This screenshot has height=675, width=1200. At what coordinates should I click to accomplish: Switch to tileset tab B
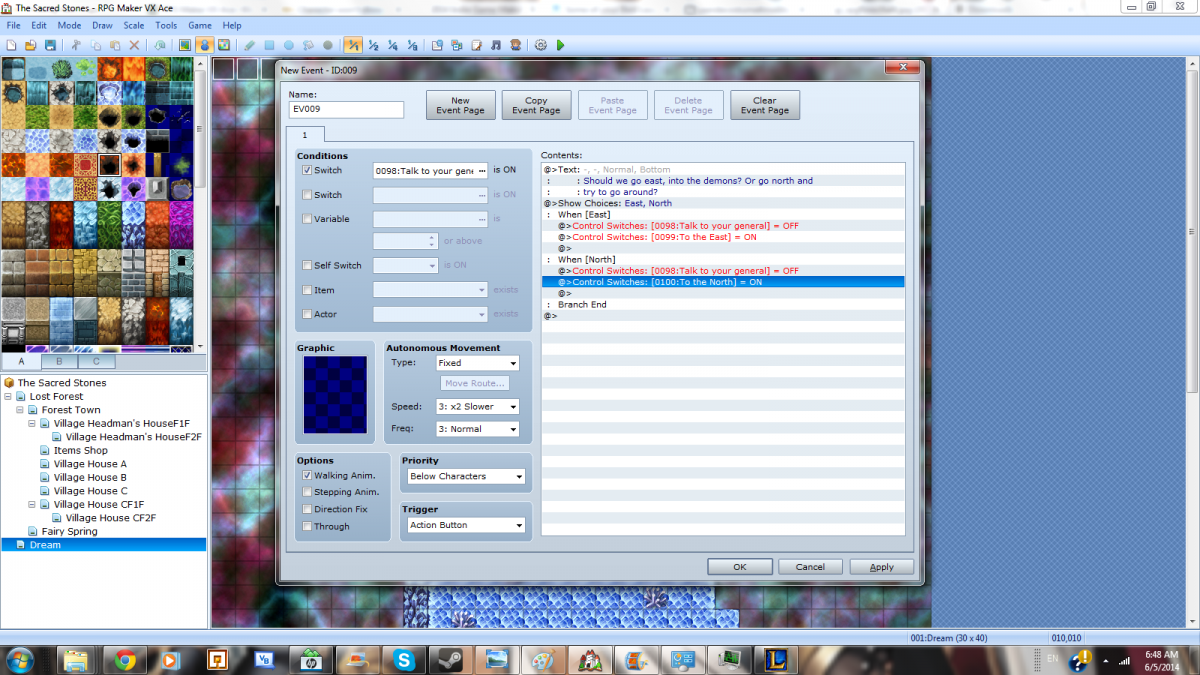(59, 362)
